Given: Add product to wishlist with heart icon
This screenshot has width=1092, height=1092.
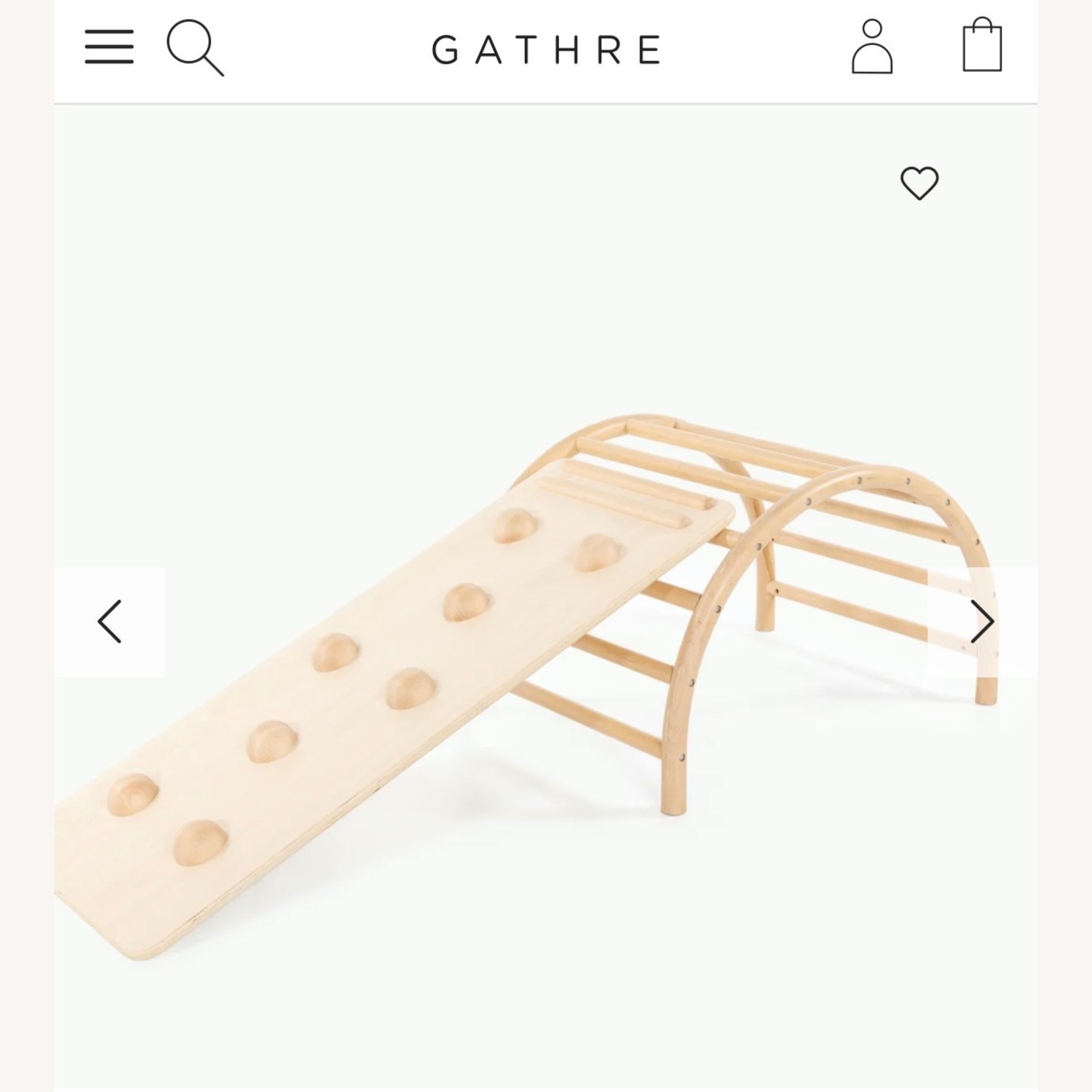Looking at the screenshot, I should (919, 183).
